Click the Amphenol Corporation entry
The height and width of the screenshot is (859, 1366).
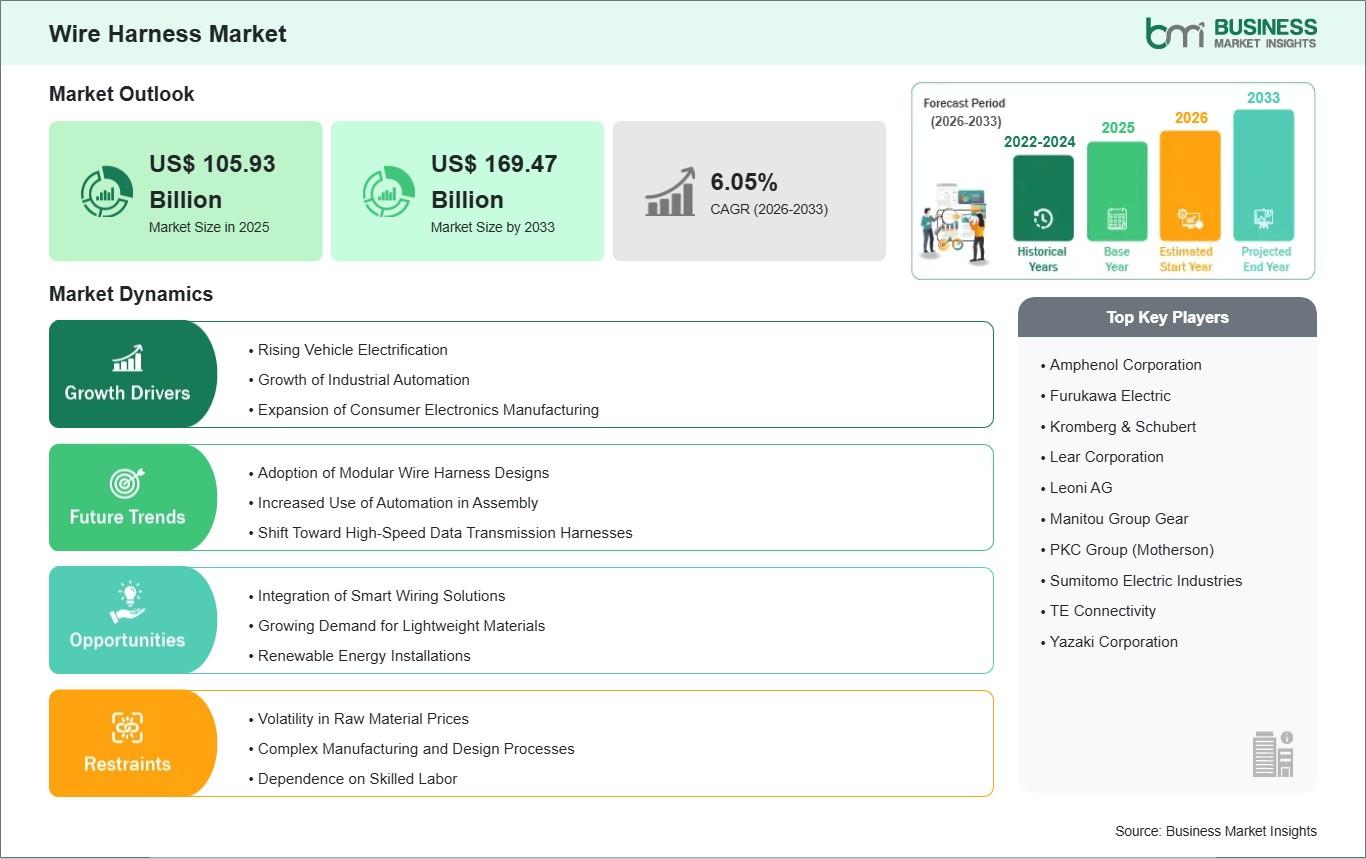coord(1125,365)
